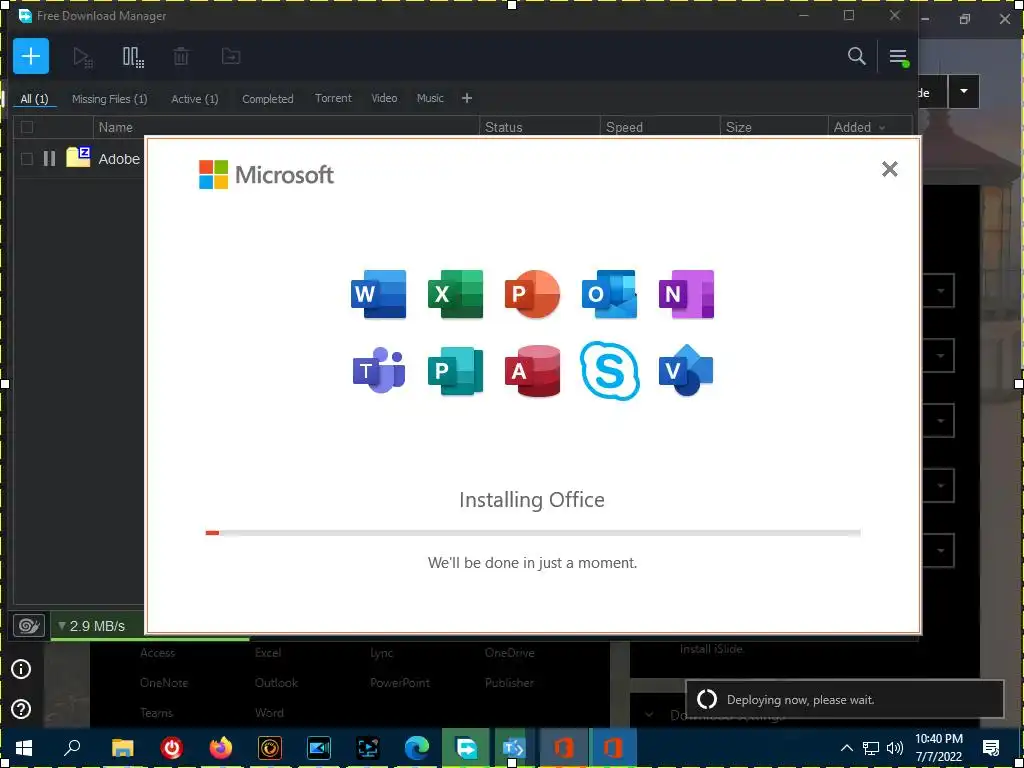Click the volume speaker icon in system tray
This screenshot has height=768, width=1024.
pyautogui.click(x=895, y=748)
